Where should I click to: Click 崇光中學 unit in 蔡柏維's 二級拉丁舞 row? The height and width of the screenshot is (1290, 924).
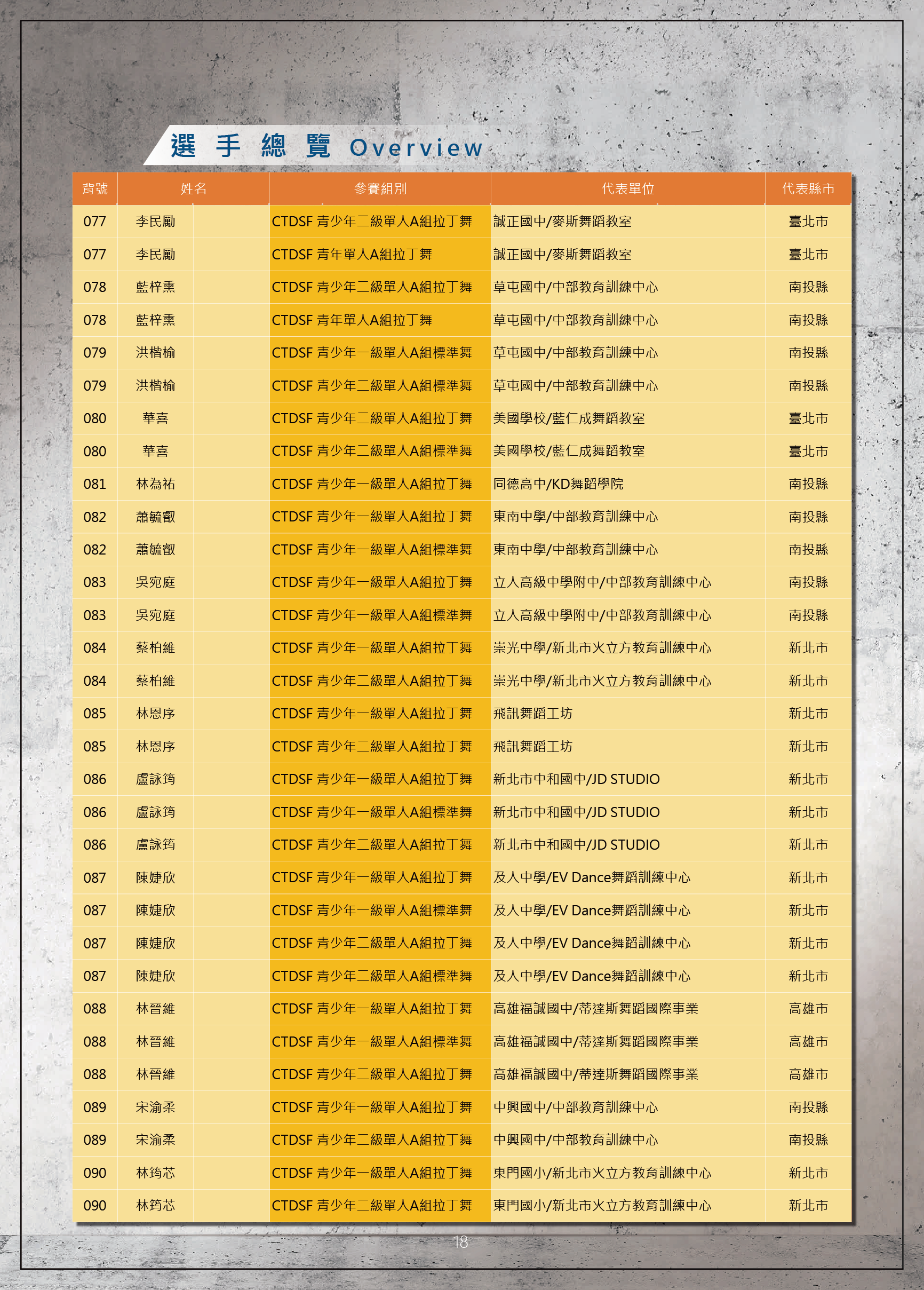(x=602, y=681)
